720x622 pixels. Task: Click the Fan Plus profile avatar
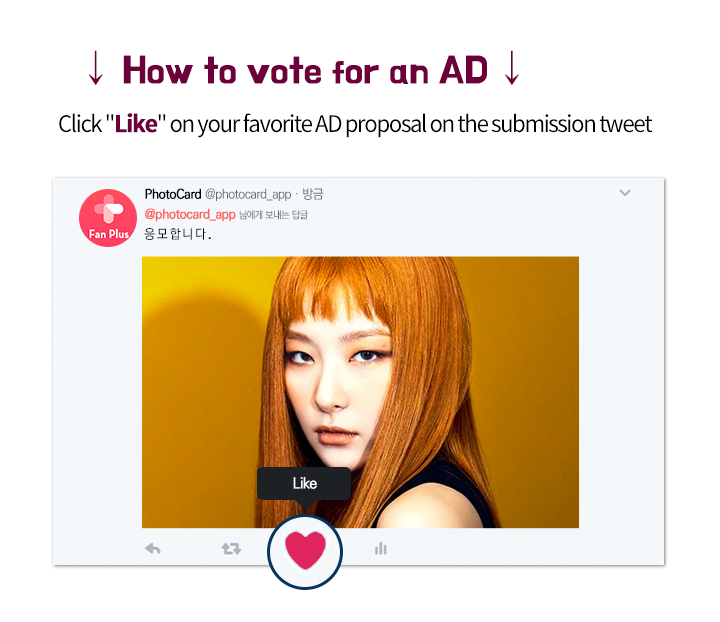pos(108,218)
